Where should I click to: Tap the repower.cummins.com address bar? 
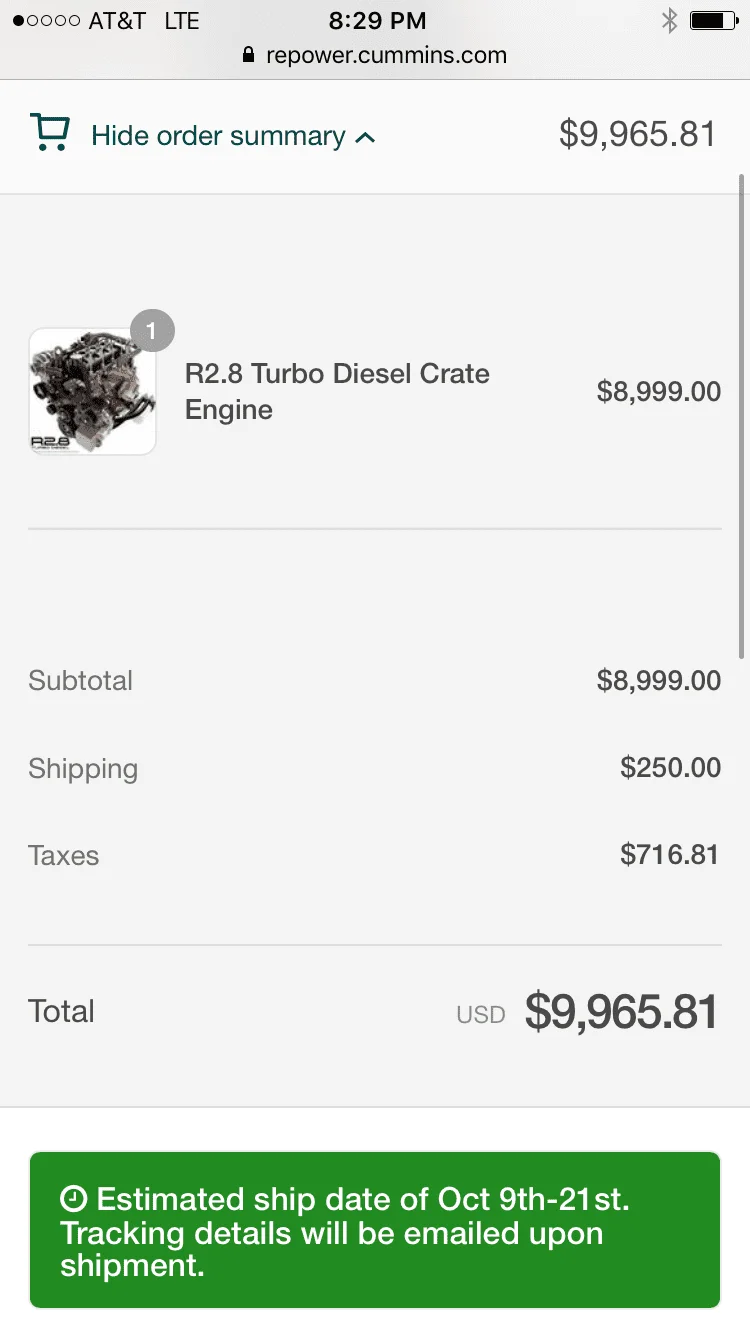pos(386,55)
